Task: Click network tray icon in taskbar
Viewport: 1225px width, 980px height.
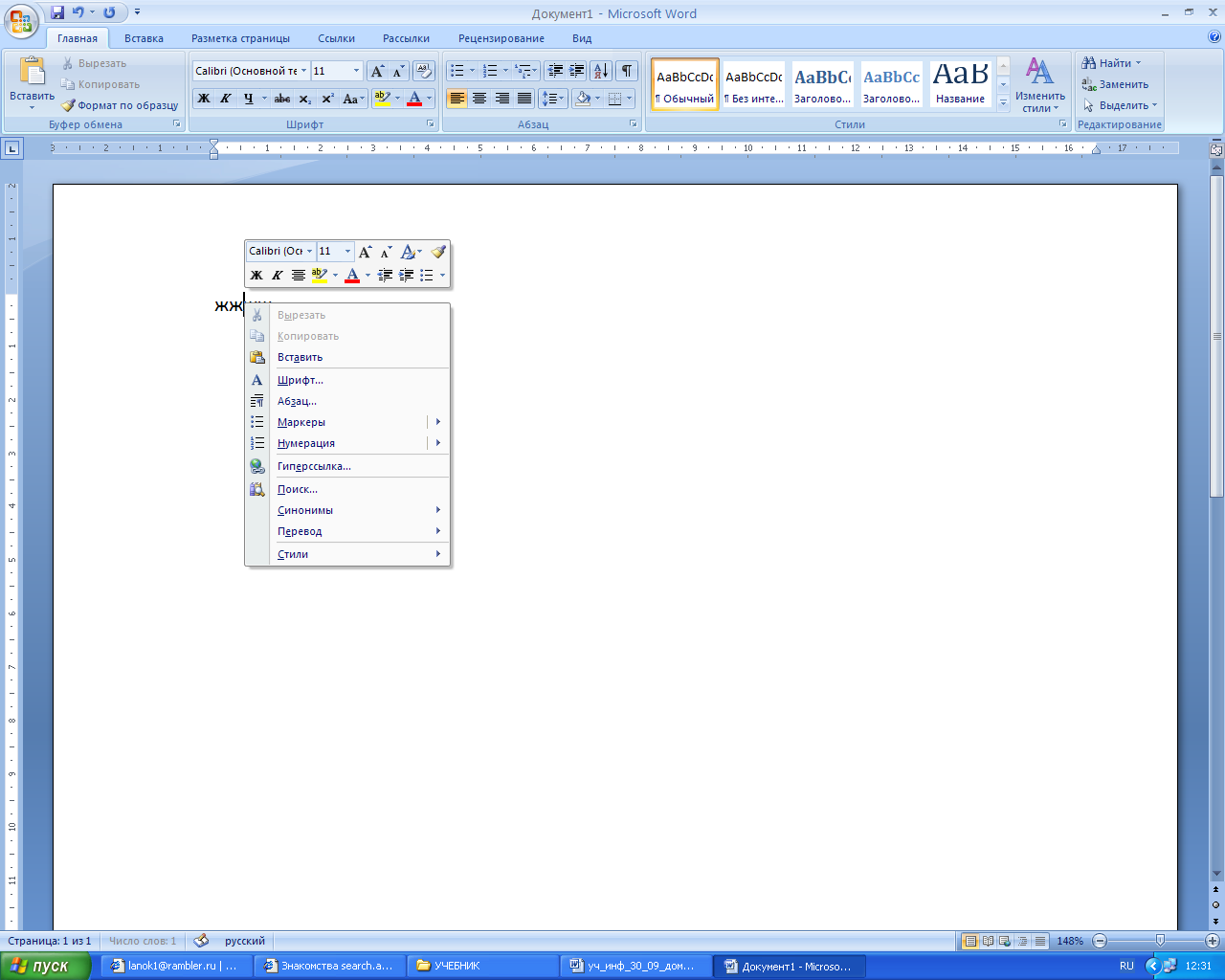Action: pos(1169,966)
